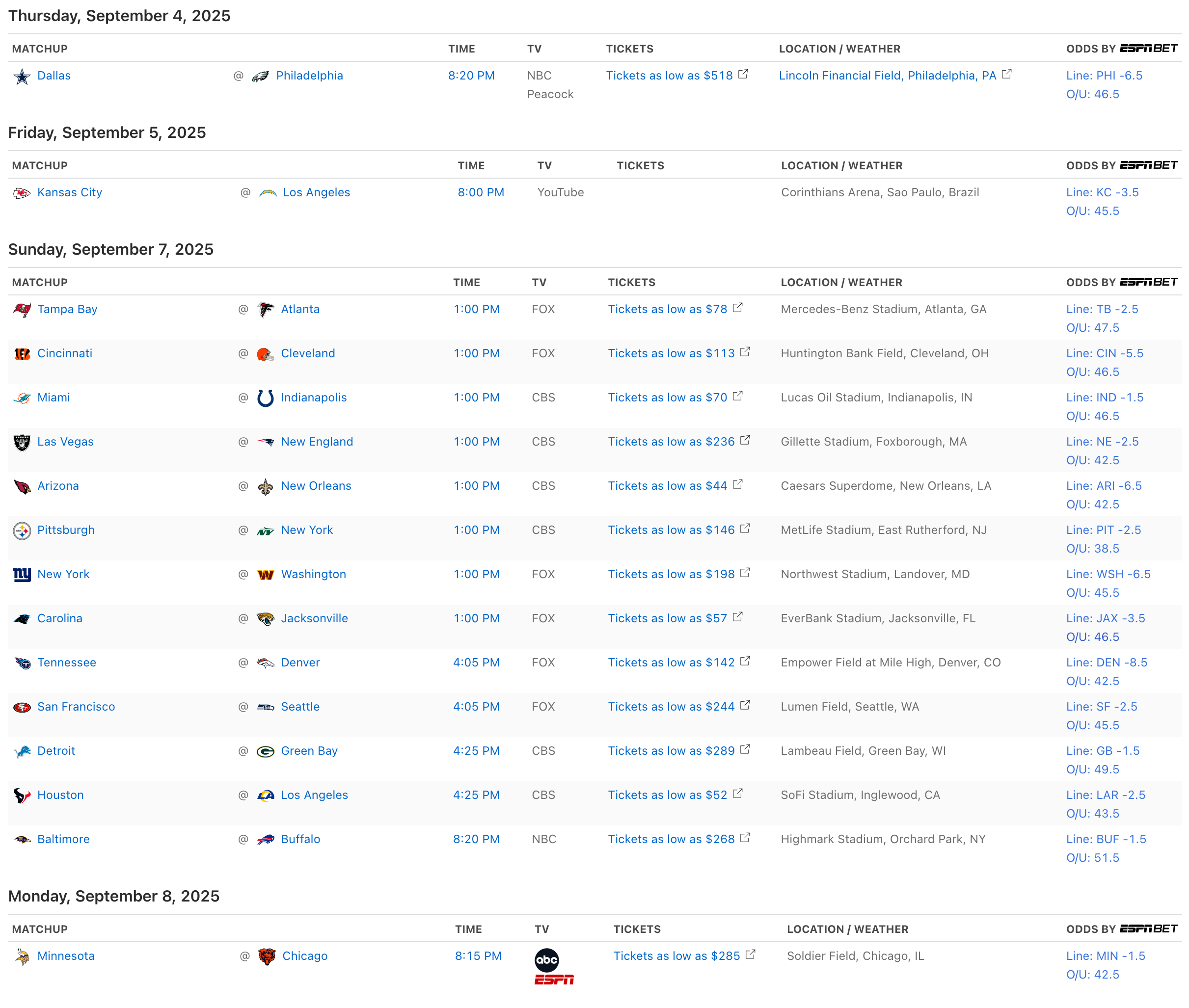Open O/U: 51.5 for Baltimore game
This screenshot has width=1189, height=1008.
tap(1092, 858)
